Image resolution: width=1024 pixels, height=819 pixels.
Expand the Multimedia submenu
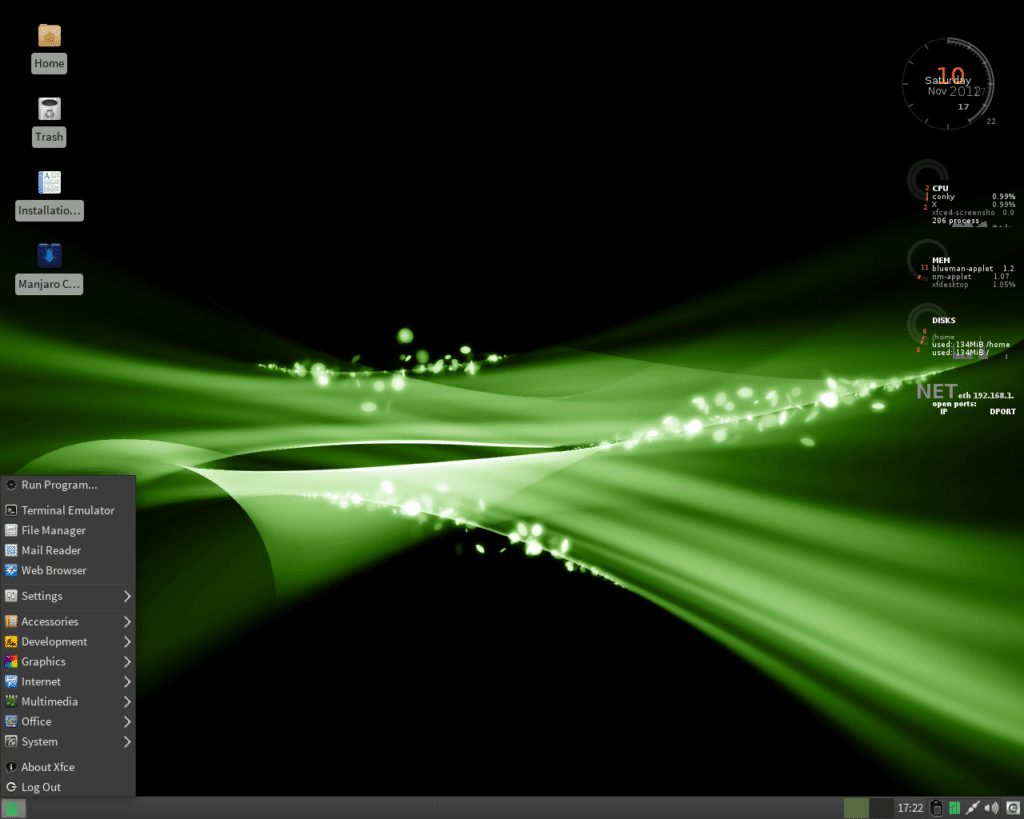coord(68,702)
